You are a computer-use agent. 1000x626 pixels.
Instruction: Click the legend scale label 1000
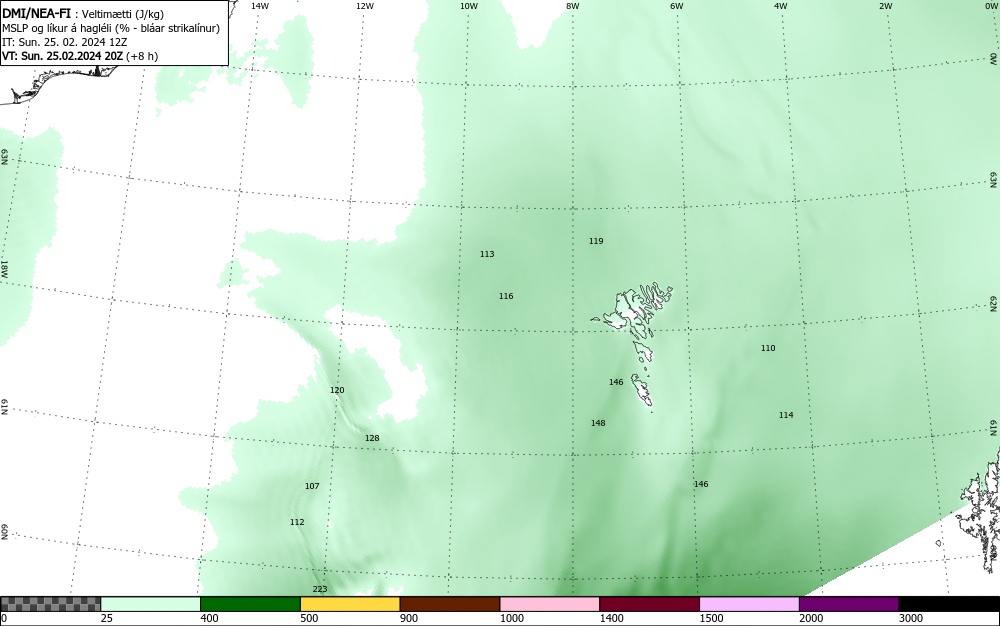point(511,618)
